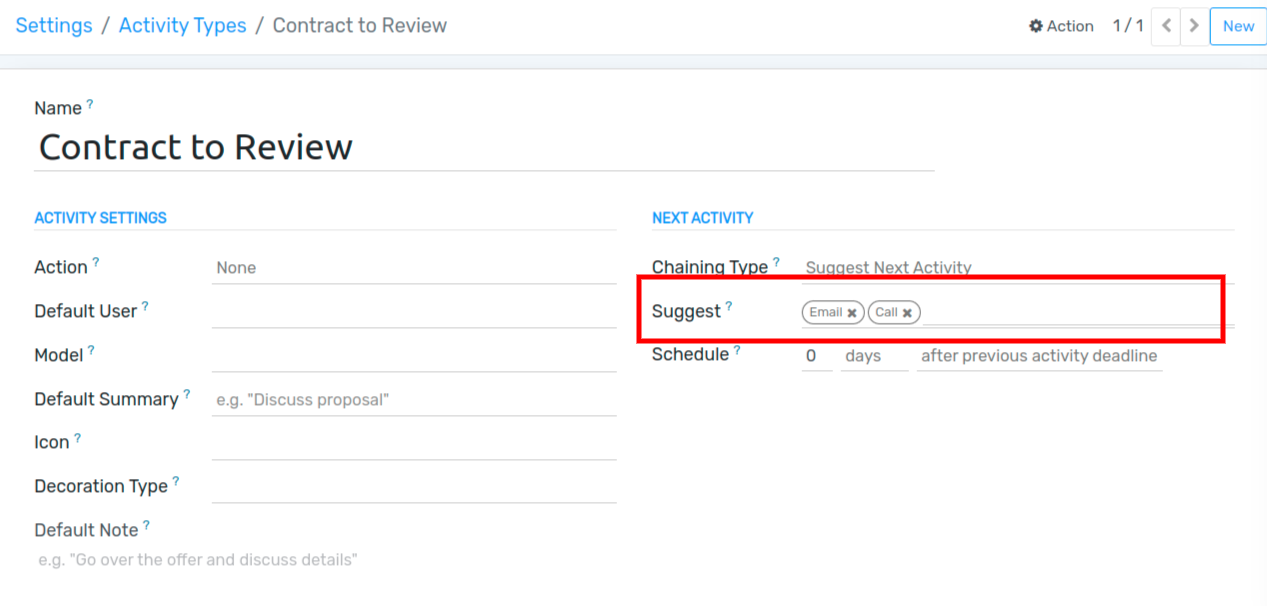Click the 1 / 1 record pager
1267x606 pixels.
(1128, 26)
